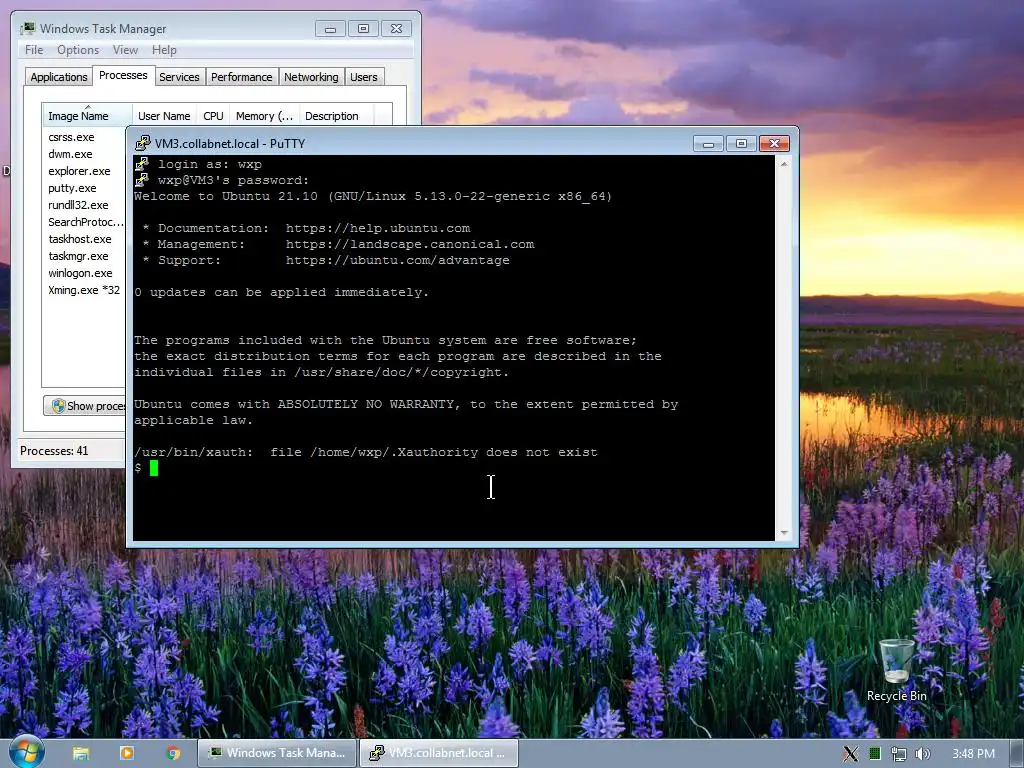Switch to the Networking tab
The width and height of the screenshot is (1024, 768).
(312, 77)
